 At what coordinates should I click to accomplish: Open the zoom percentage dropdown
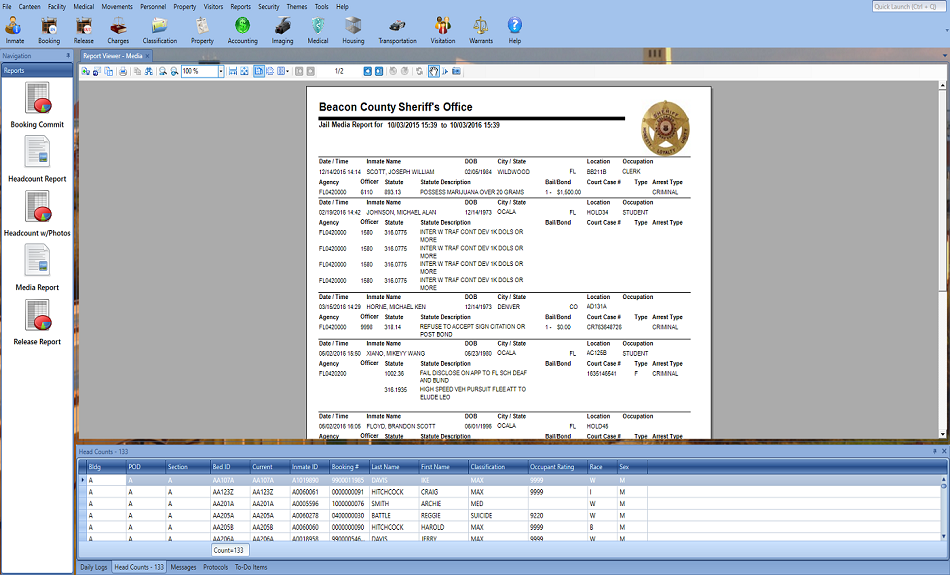pyautogui.click(x=220, y=72)
